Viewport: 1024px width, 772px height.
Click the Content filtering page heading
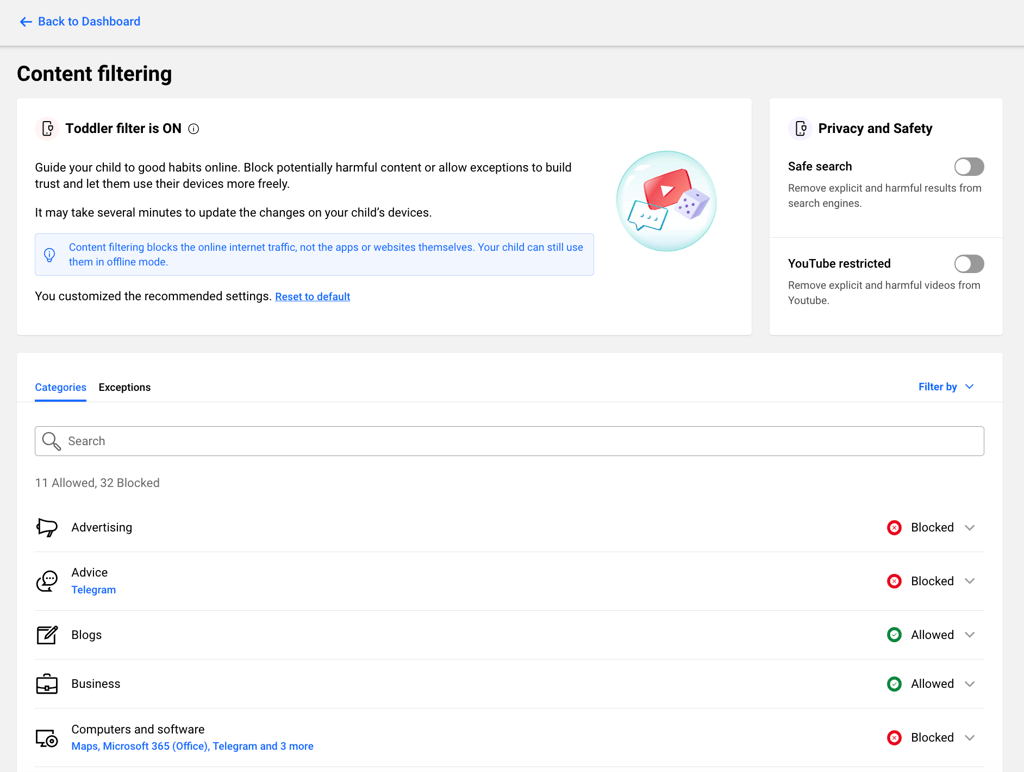95,74
